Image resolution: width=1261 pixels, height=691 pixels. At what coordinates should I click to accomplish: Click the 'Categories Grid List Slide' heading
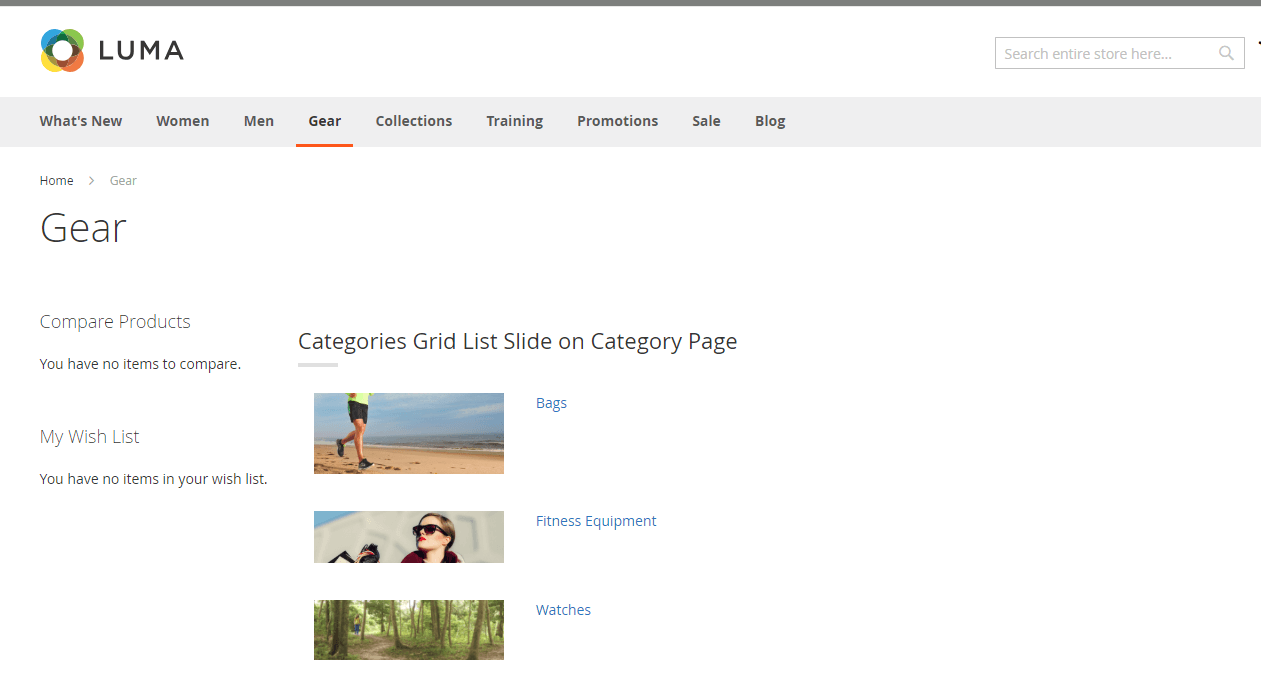tap(518, 342)
